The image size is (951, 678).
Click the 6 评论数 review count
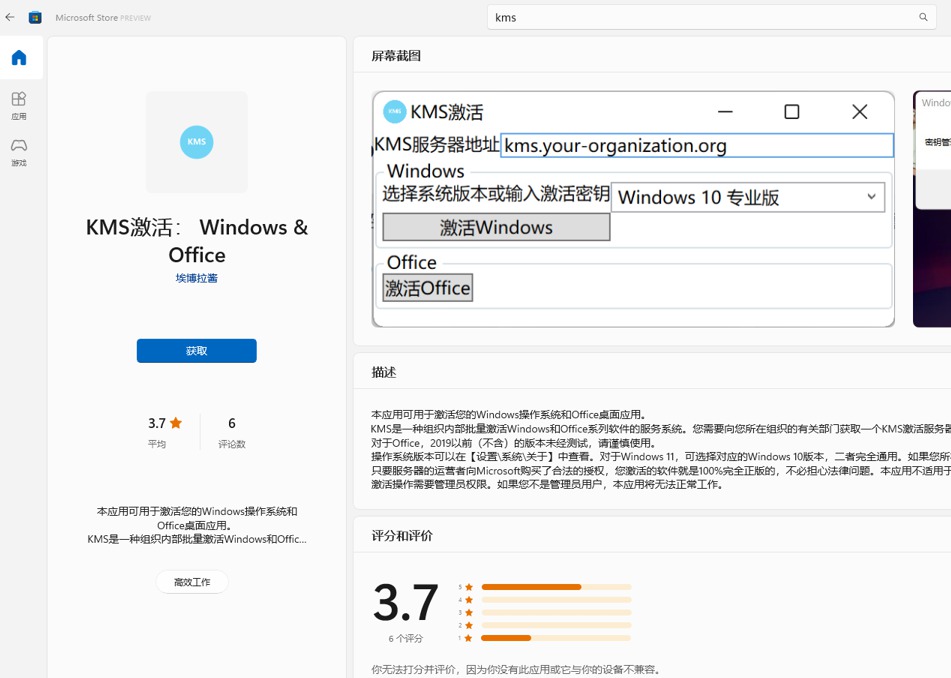(232, 432)
